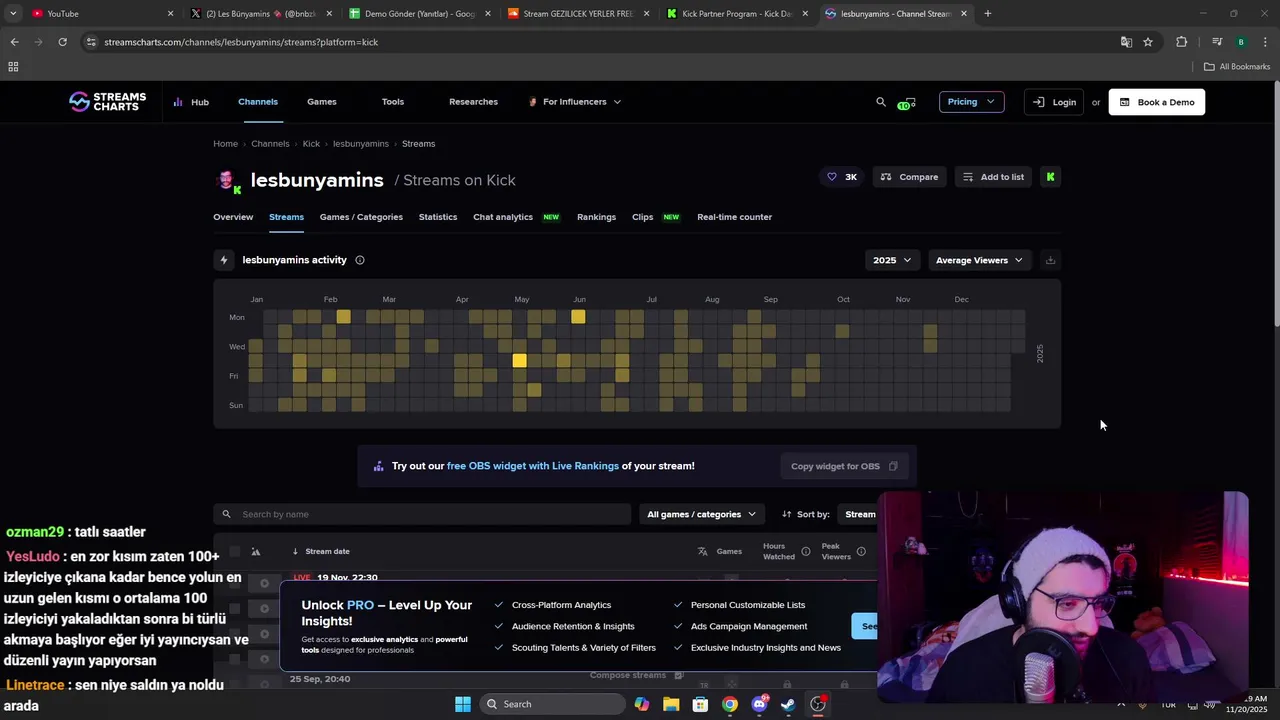Open the Channels menu item
1280x720 pixels.
point(258,102)
